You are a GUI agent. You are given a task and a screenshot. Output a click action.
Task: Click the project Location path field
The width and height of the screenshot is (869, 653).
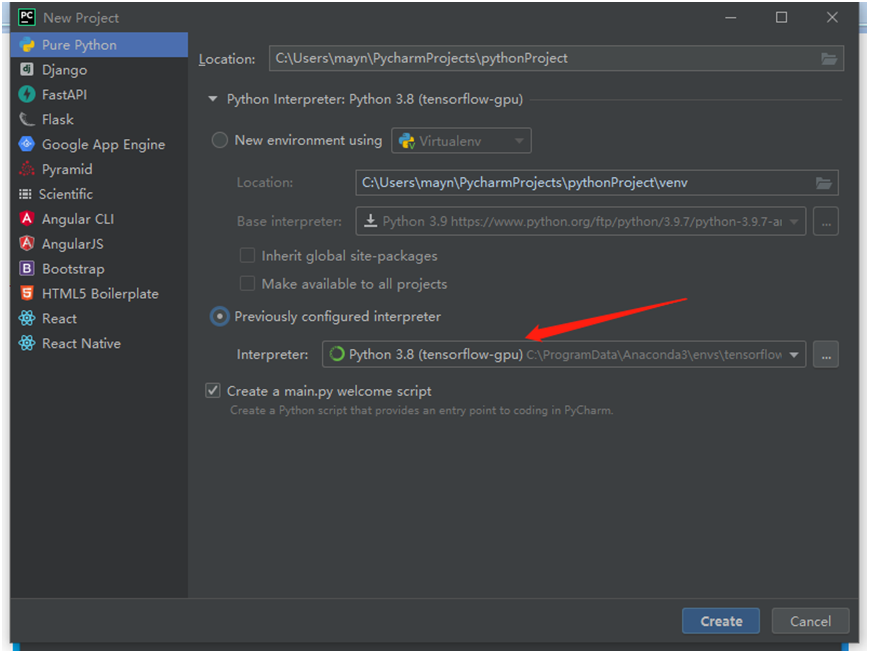click(x=556, y=58)
